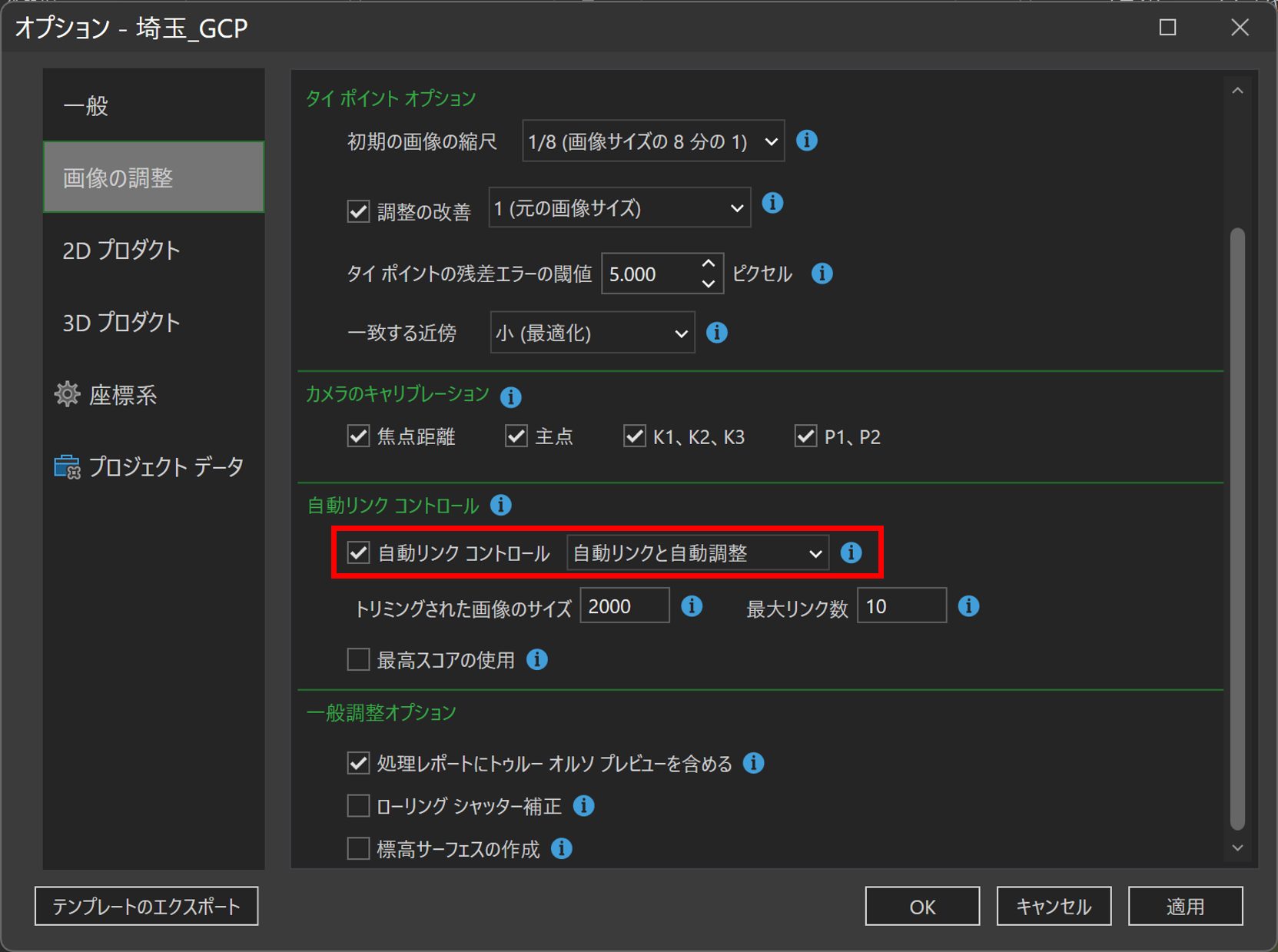This screenshot has width=1278, height=952.
Task: Click info icon next to ローリング シャッター補正
Action: tap(584, 805)
